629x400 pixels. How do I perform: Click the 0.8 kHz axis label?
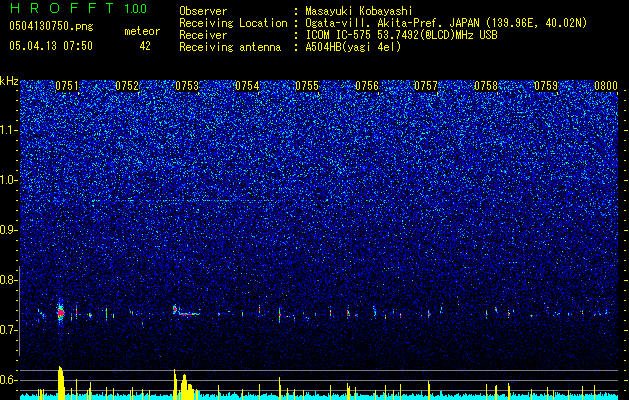(9, 280)
